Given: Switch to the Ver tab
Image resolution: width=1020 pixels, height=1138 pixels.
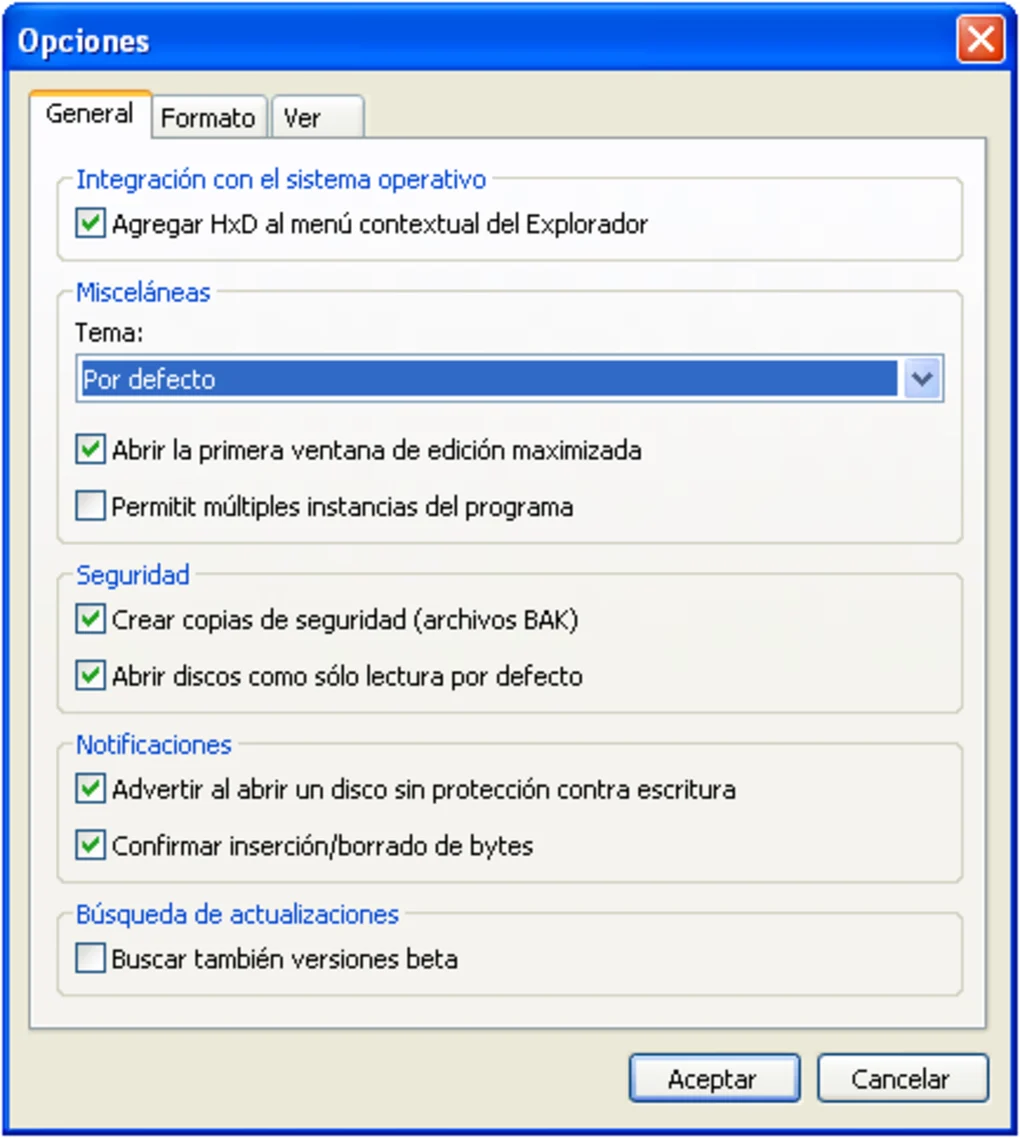Looking at the screenshot, I should [x=317, y=117].
